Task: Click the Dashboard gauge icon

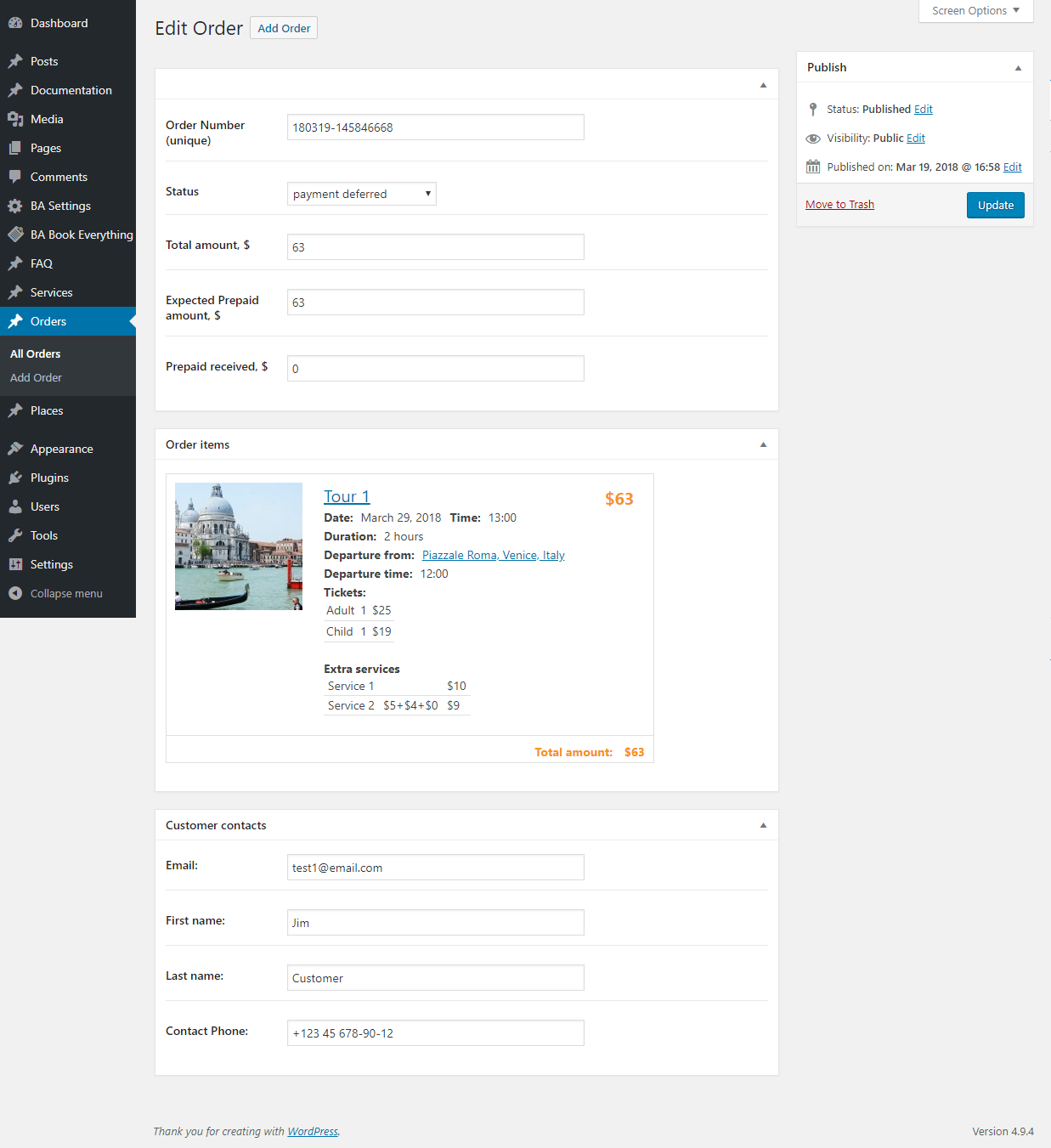Action: [15, 23]
